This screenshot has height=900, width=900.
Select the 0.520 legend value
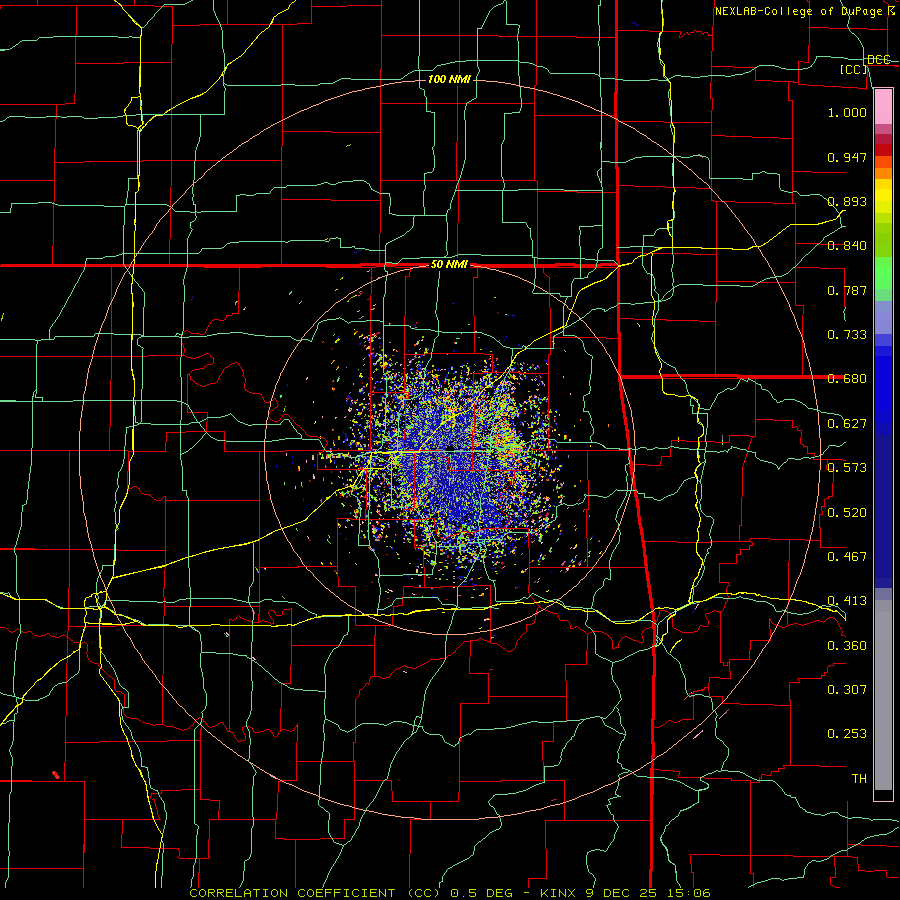point(847,513)
